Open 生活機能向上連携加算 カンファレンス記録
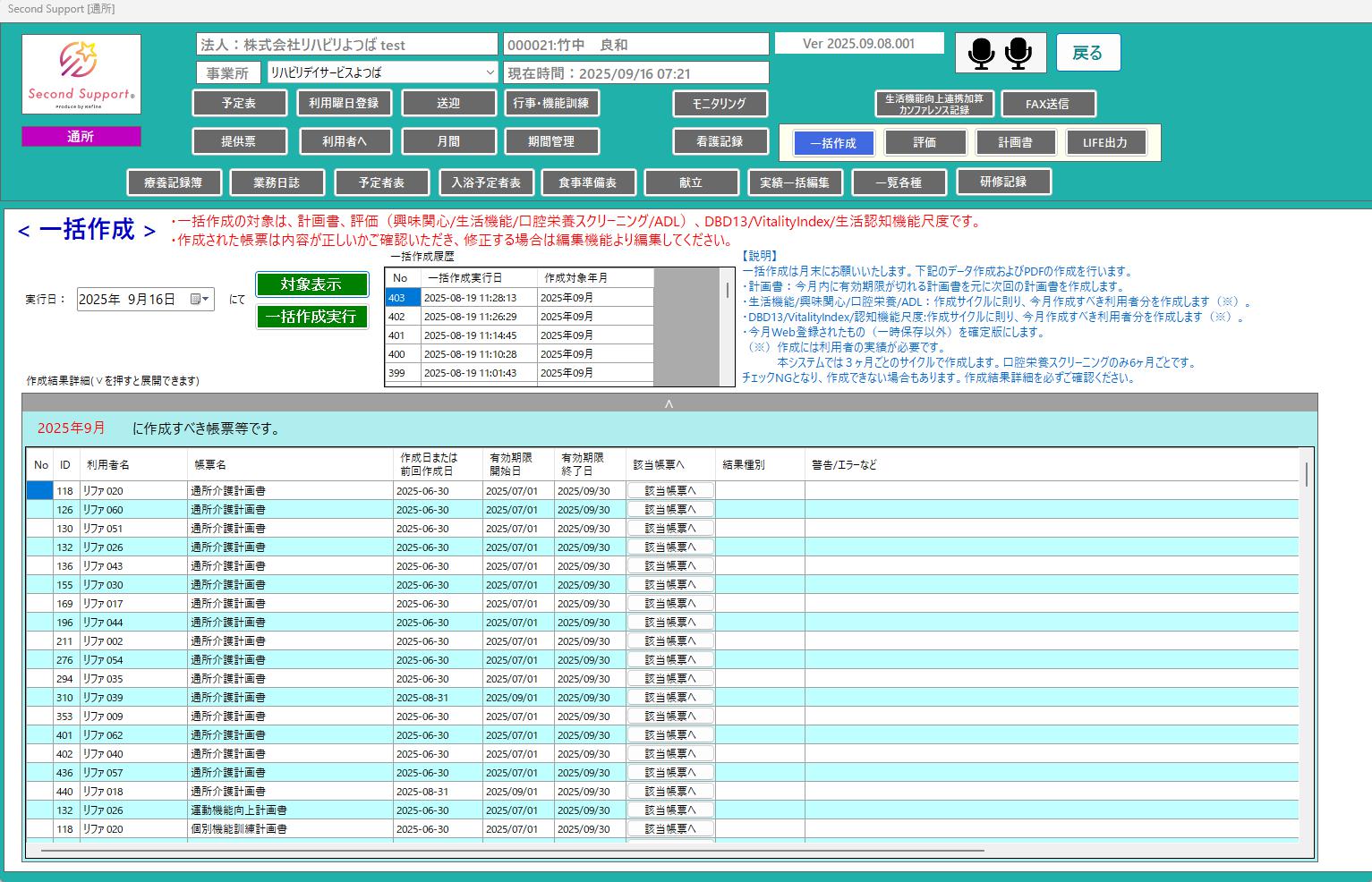This screenshot has width=1372, height=882. [934, 104]
